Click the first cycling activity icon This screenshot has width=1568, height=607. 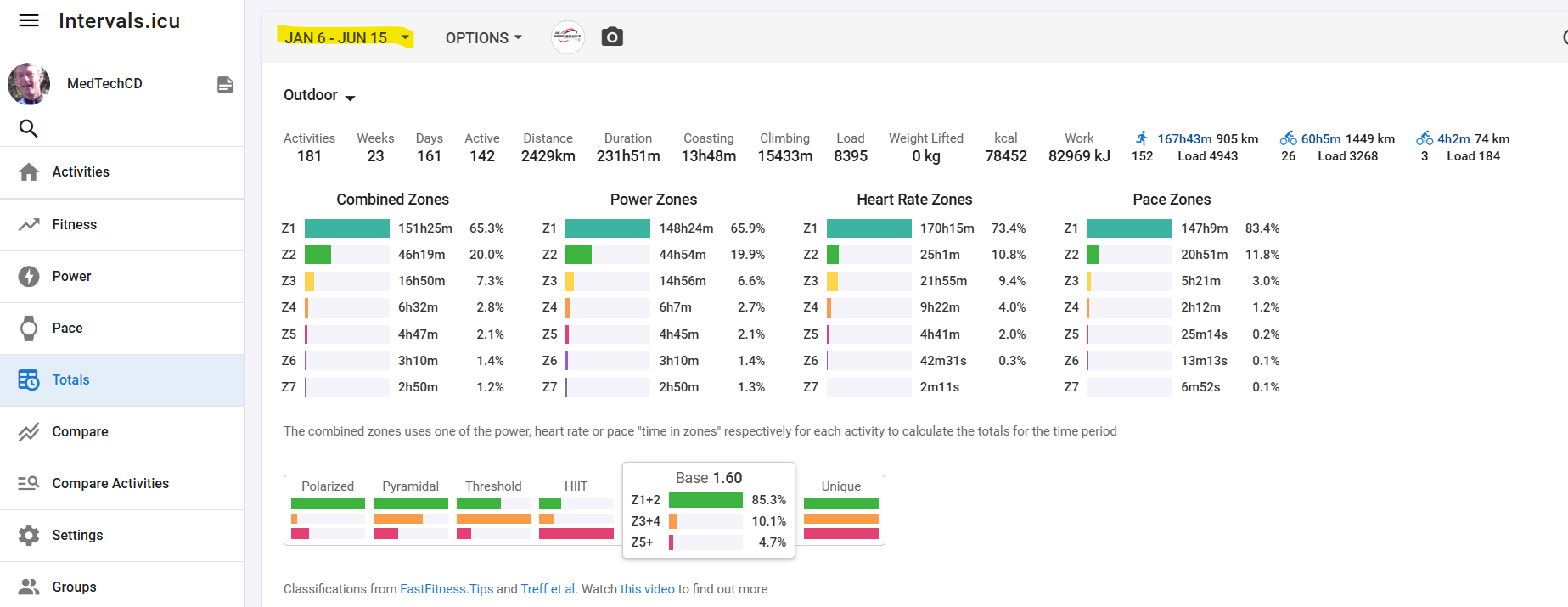tap(1288, 138)
